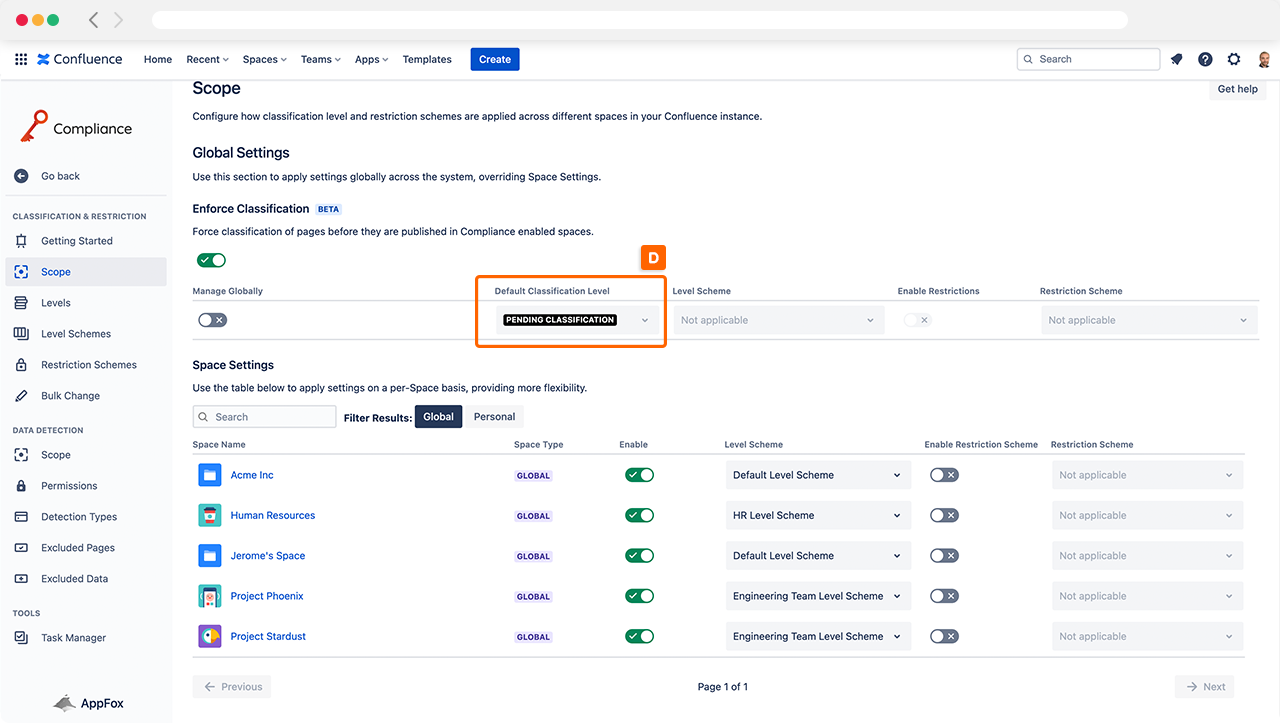Open the settings gear icon
Viewport: 1280px width, 723px height.
point(1234,59)
